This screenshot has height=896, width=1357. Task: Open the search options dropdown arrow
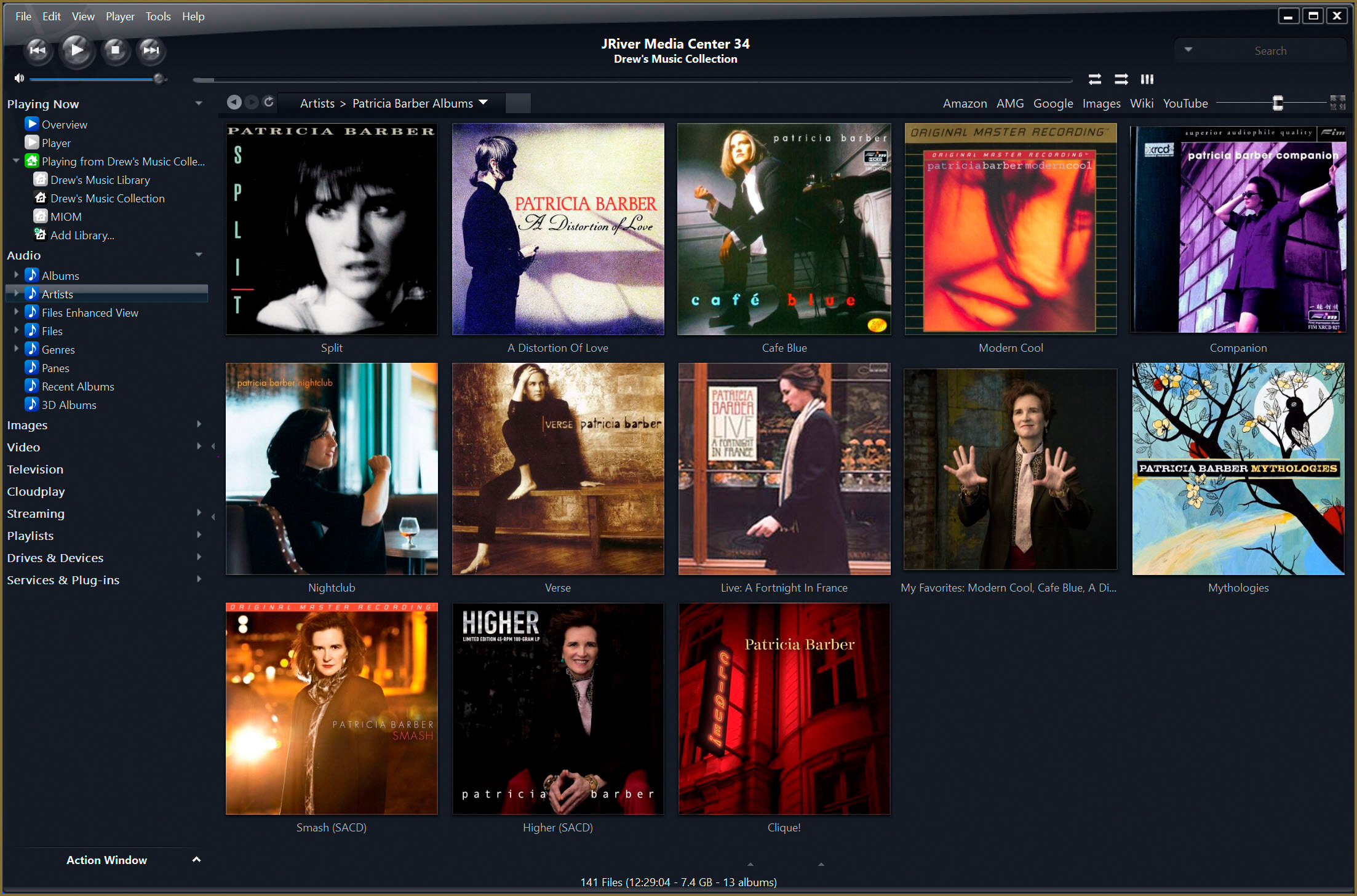[1188, 50]
